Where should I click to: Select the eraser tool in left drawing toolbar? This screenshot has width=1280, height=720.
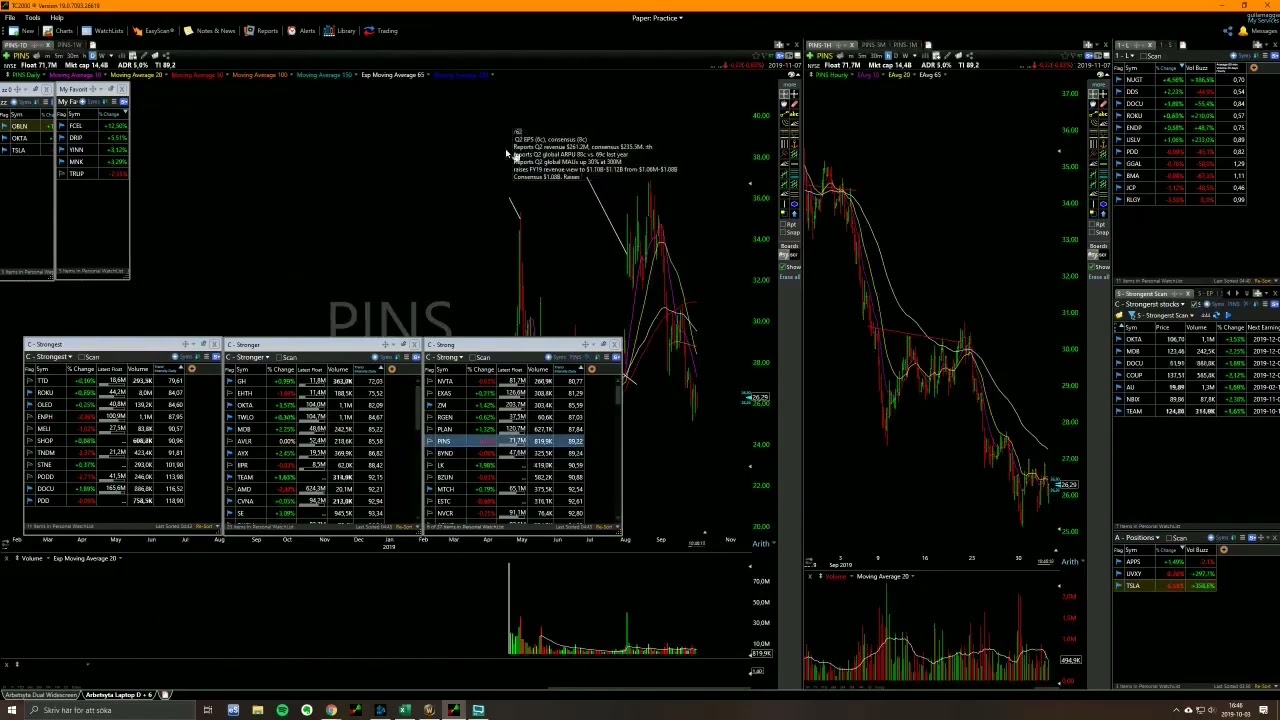[795, 104]
